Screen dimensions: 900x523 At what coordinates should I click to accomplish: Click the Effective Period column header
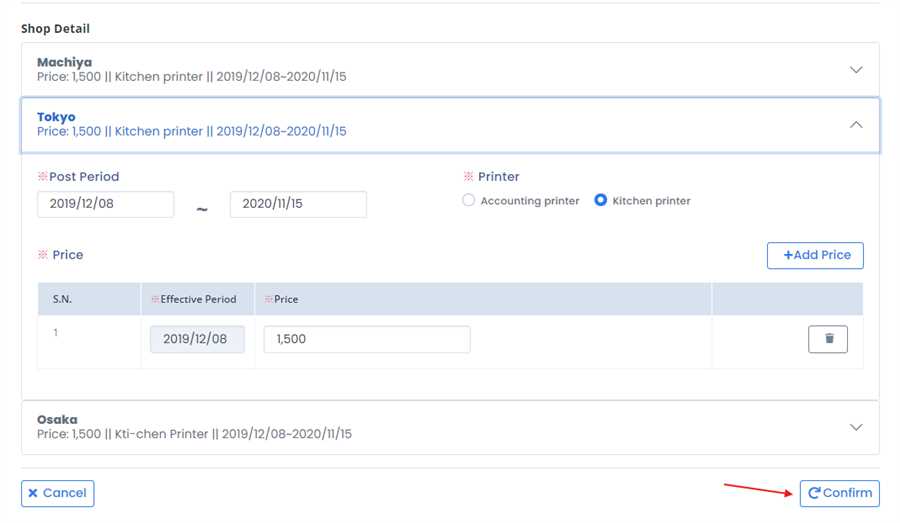[197, 299]
